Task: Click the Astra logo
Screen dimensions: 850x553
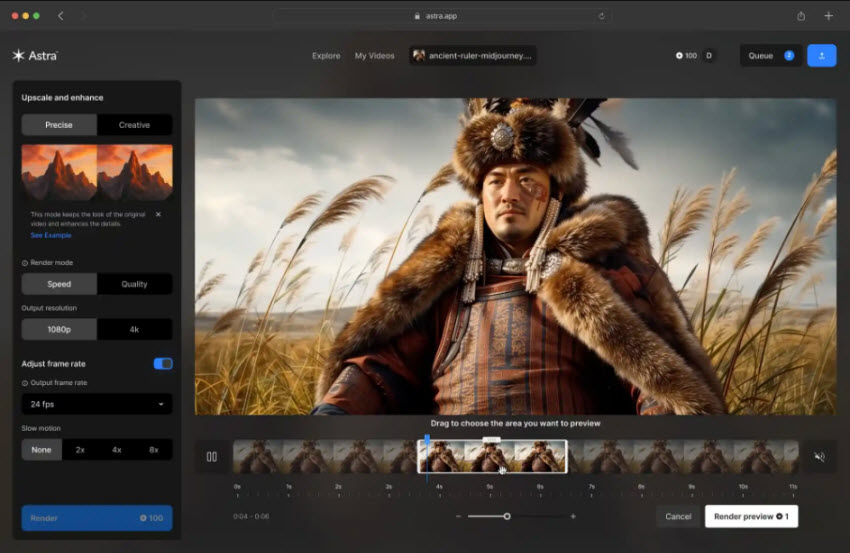Action: [35, 56]
